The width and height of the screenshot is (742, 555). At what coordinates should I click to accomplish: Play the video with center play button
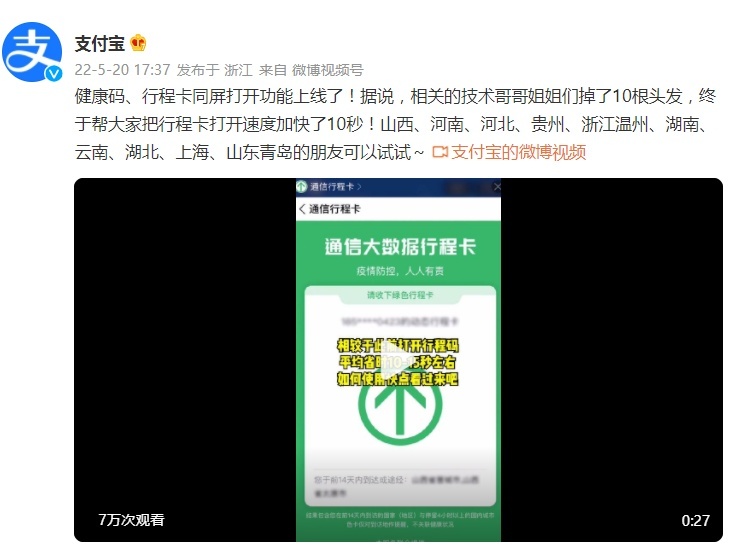click(398, 361)
